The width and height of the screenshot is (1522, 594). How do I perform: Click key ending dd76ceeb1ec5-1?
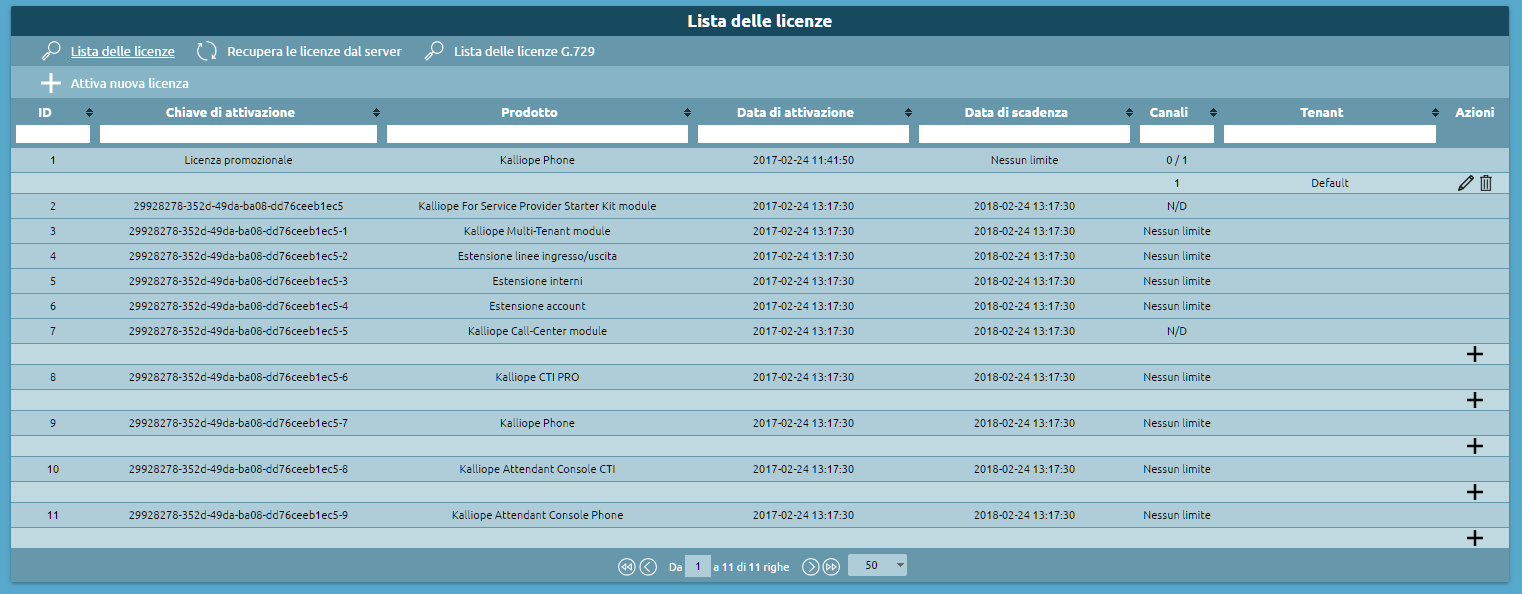click(238, 231)
